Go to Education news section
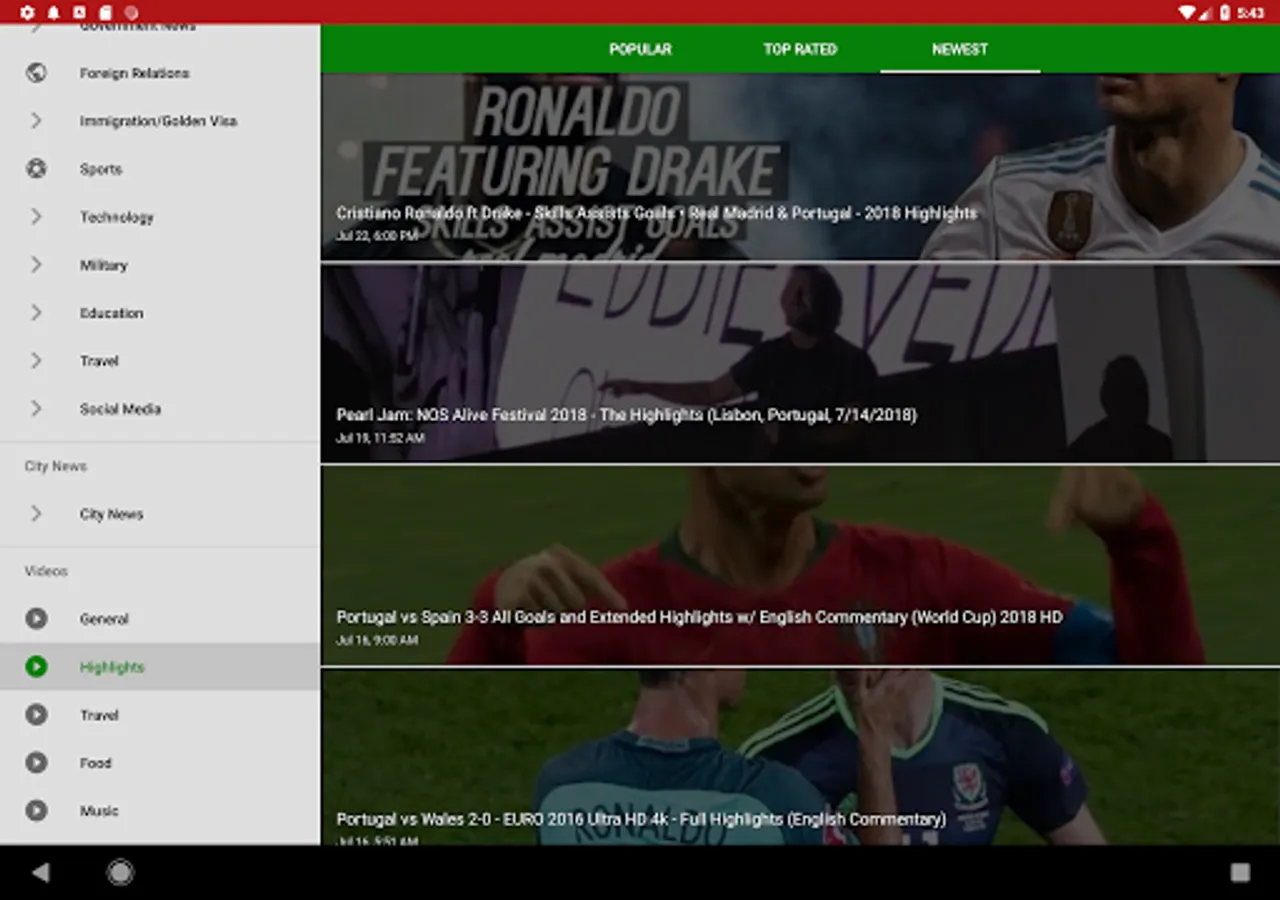Viewport: 1280px width, 900px height. coord(160,313)
